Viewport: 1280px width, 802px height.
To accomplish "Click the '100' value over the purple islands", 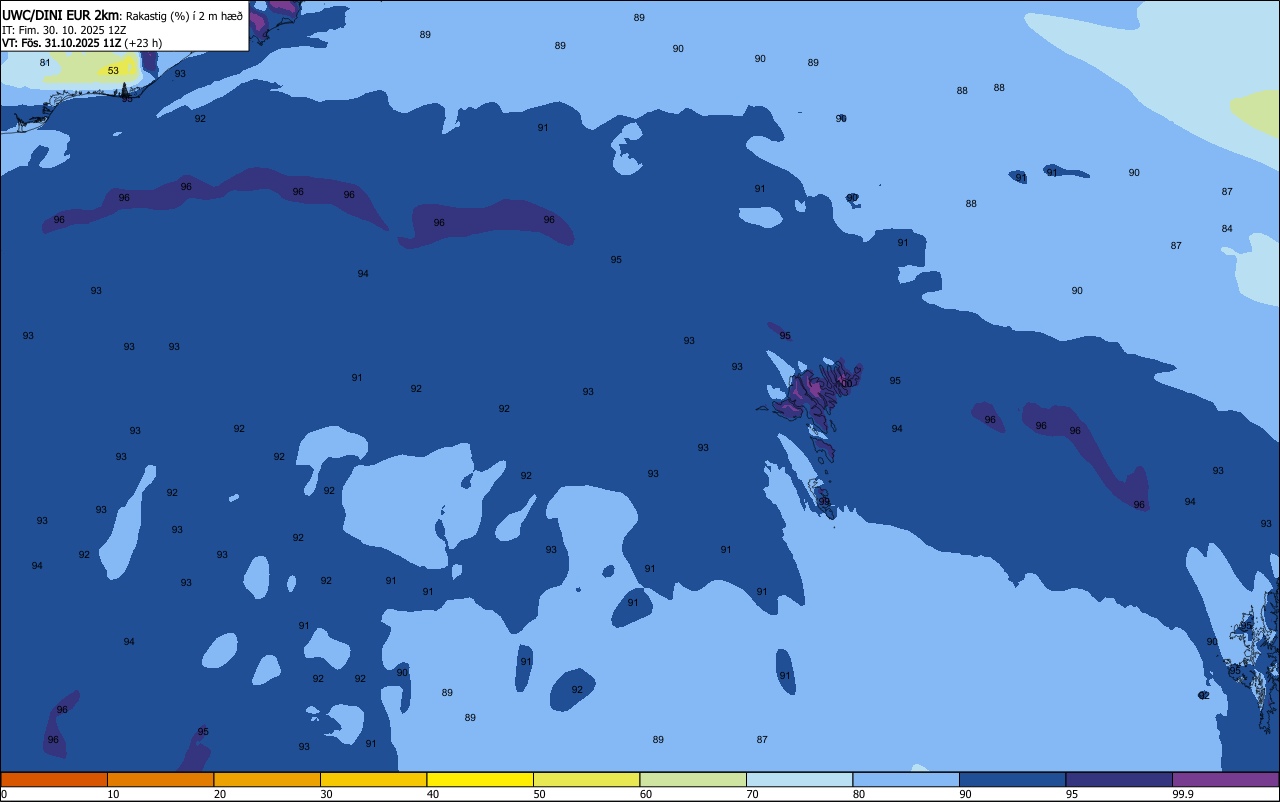I will [845, 384].
